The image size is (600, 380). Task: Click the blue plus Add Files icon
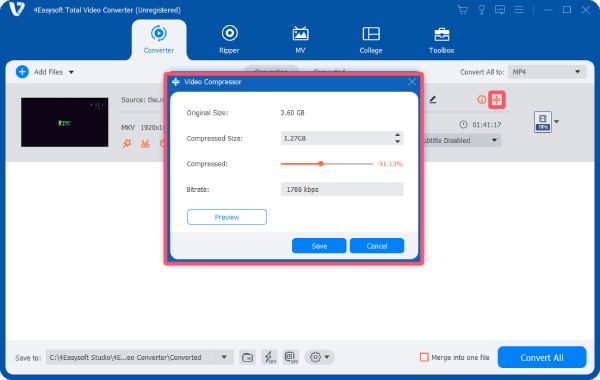point(22,72)
